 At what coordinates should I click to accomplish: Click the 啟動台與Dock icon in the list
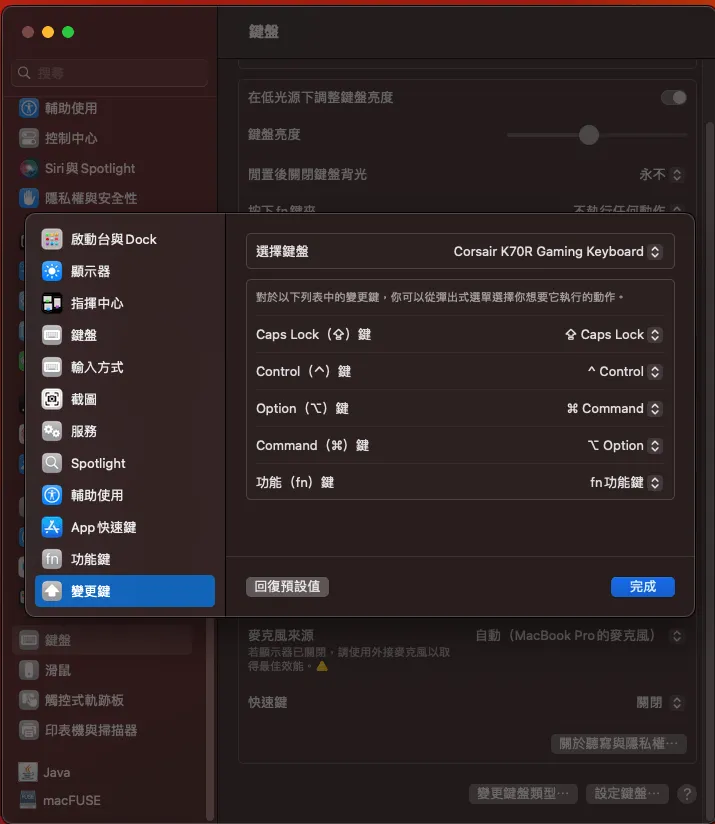click(x=52, y=240)
